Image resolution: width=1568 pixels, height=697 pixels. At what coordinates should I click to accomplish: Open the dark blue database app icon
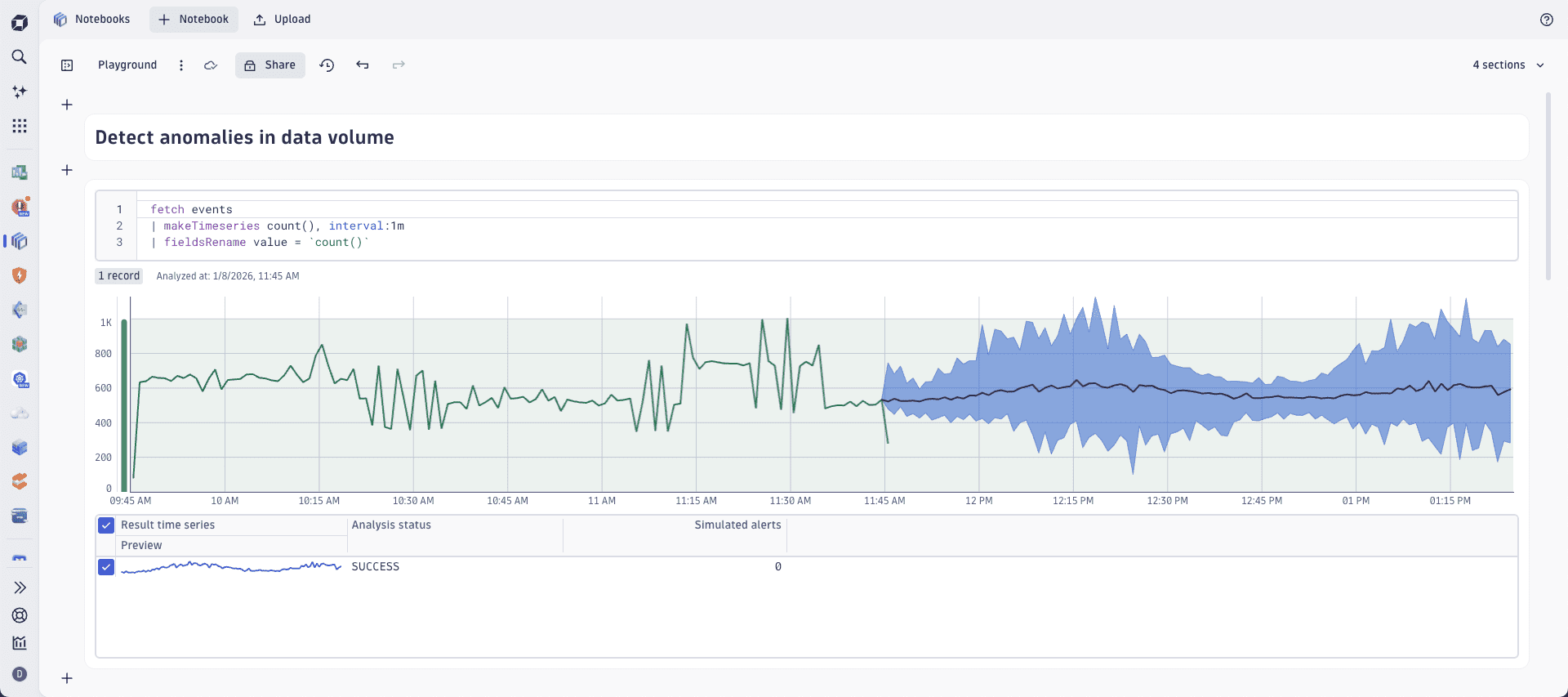coord(20,516)
